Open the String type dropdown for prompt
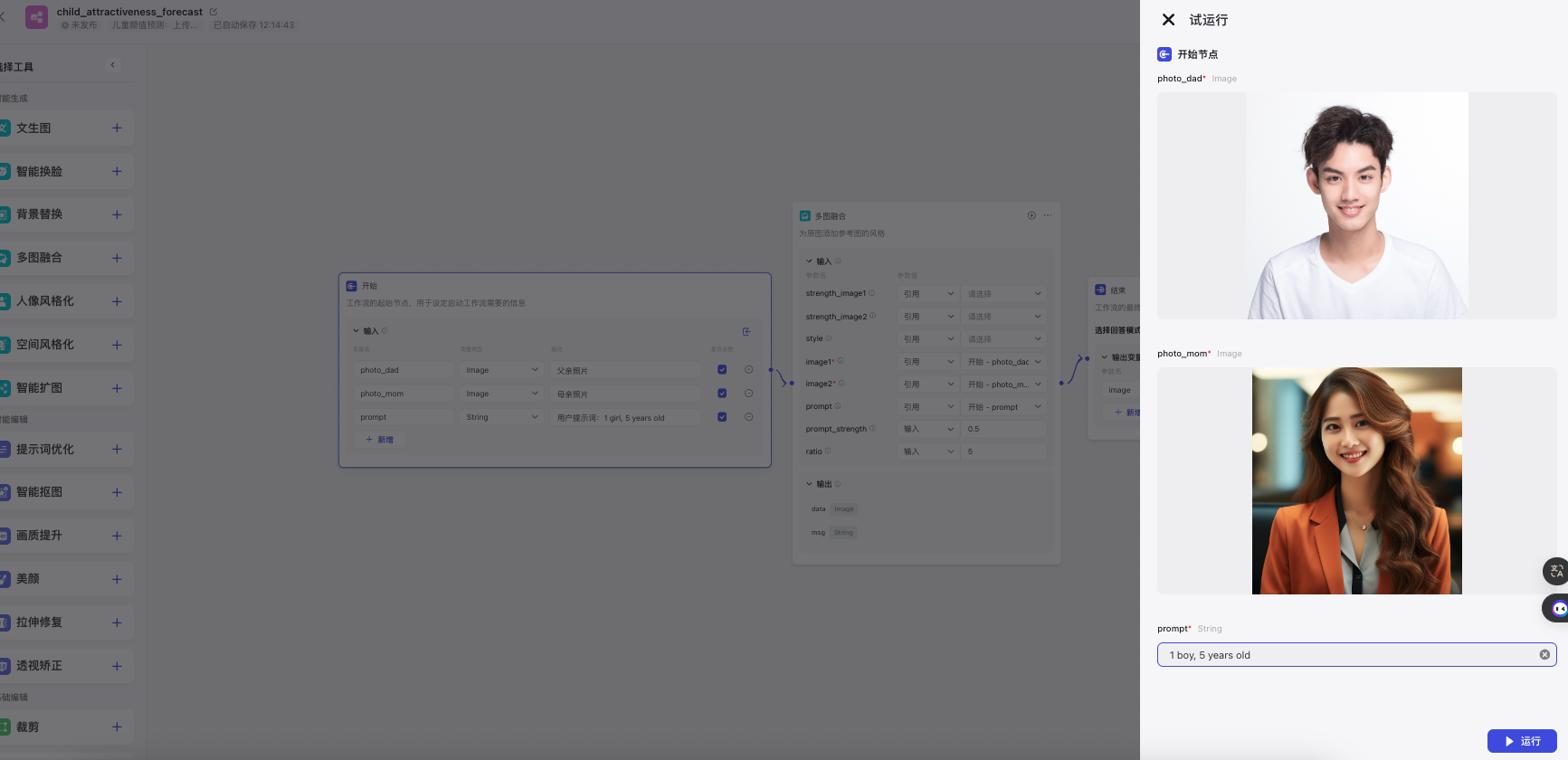 502,417
